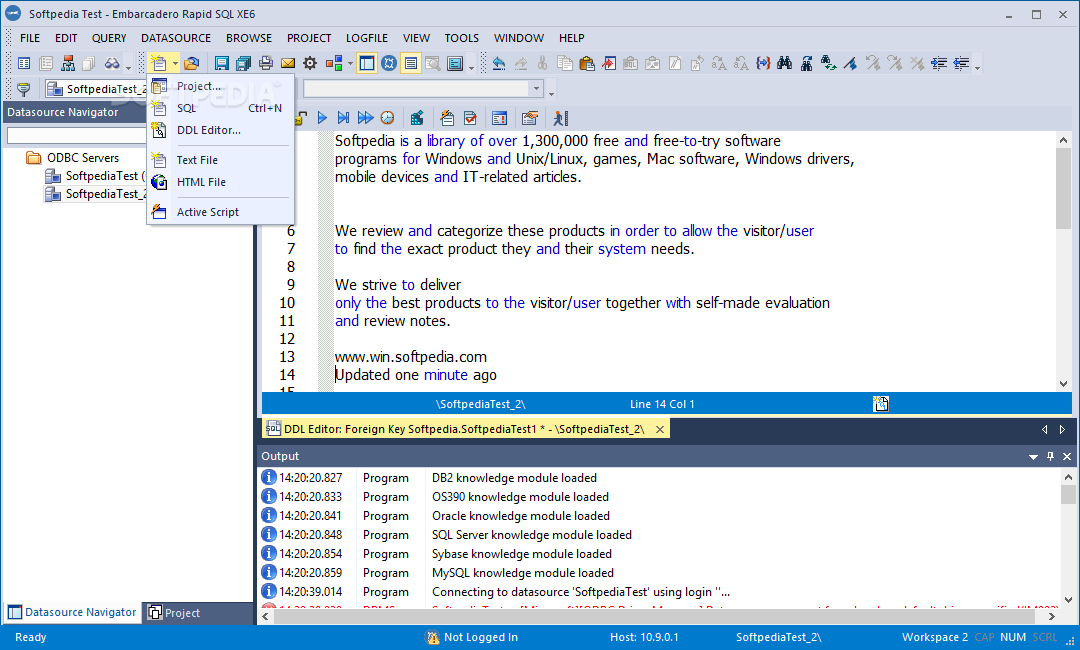The image size is (1080, 650).
Task: Switch to the Project tab
Action: tap(174, 612)
